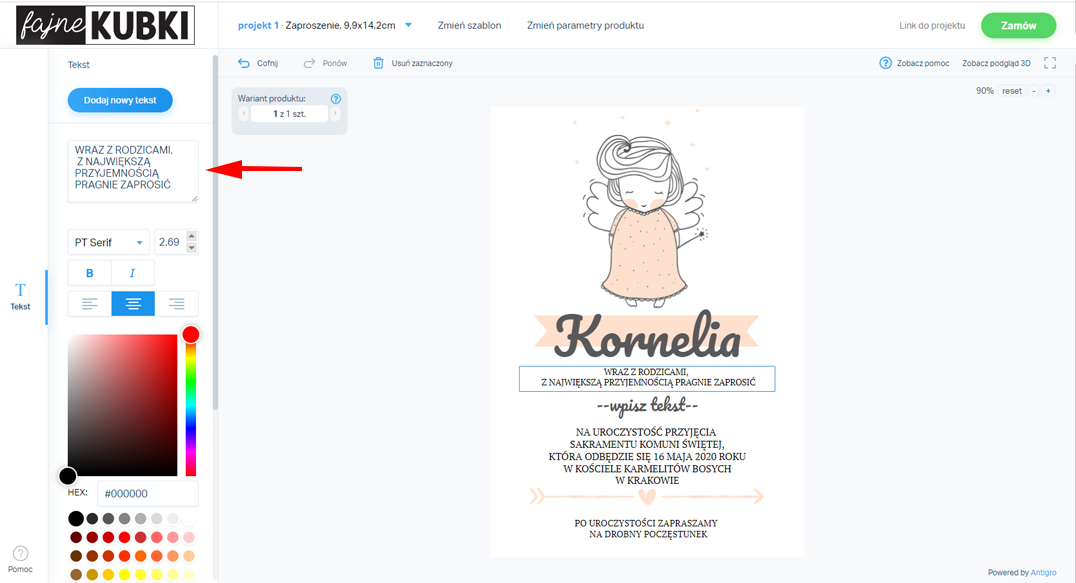
Task: Click the black color picker handle
Action: [68, 475]
